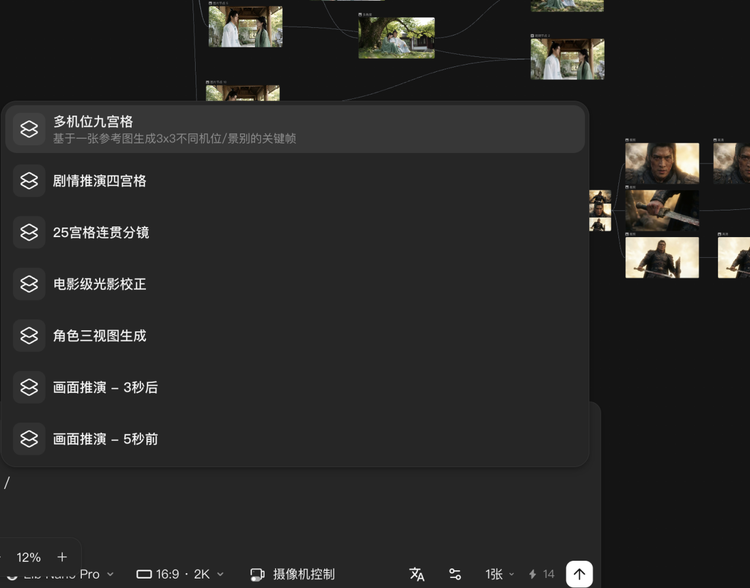750x588 pixels.
Task: Open the parameter sliders settings icon
Action: (x=455, y=574)
